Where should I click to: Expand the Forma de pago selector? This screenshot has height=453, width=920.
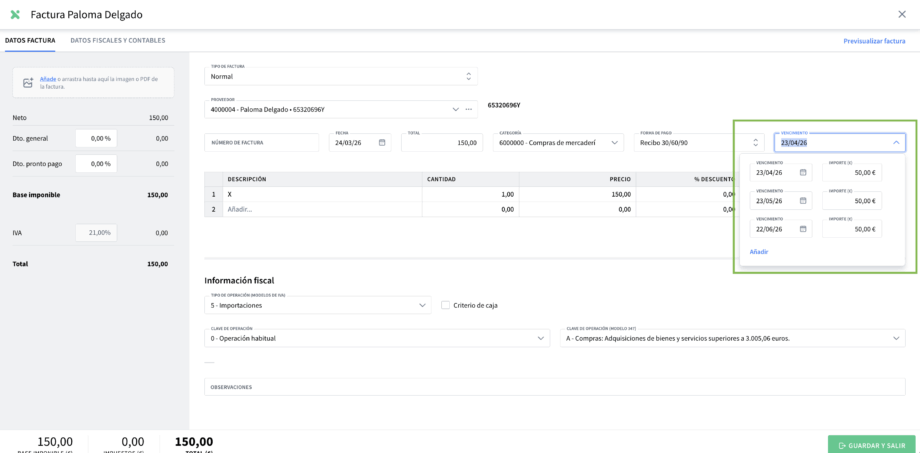(755, 143)
